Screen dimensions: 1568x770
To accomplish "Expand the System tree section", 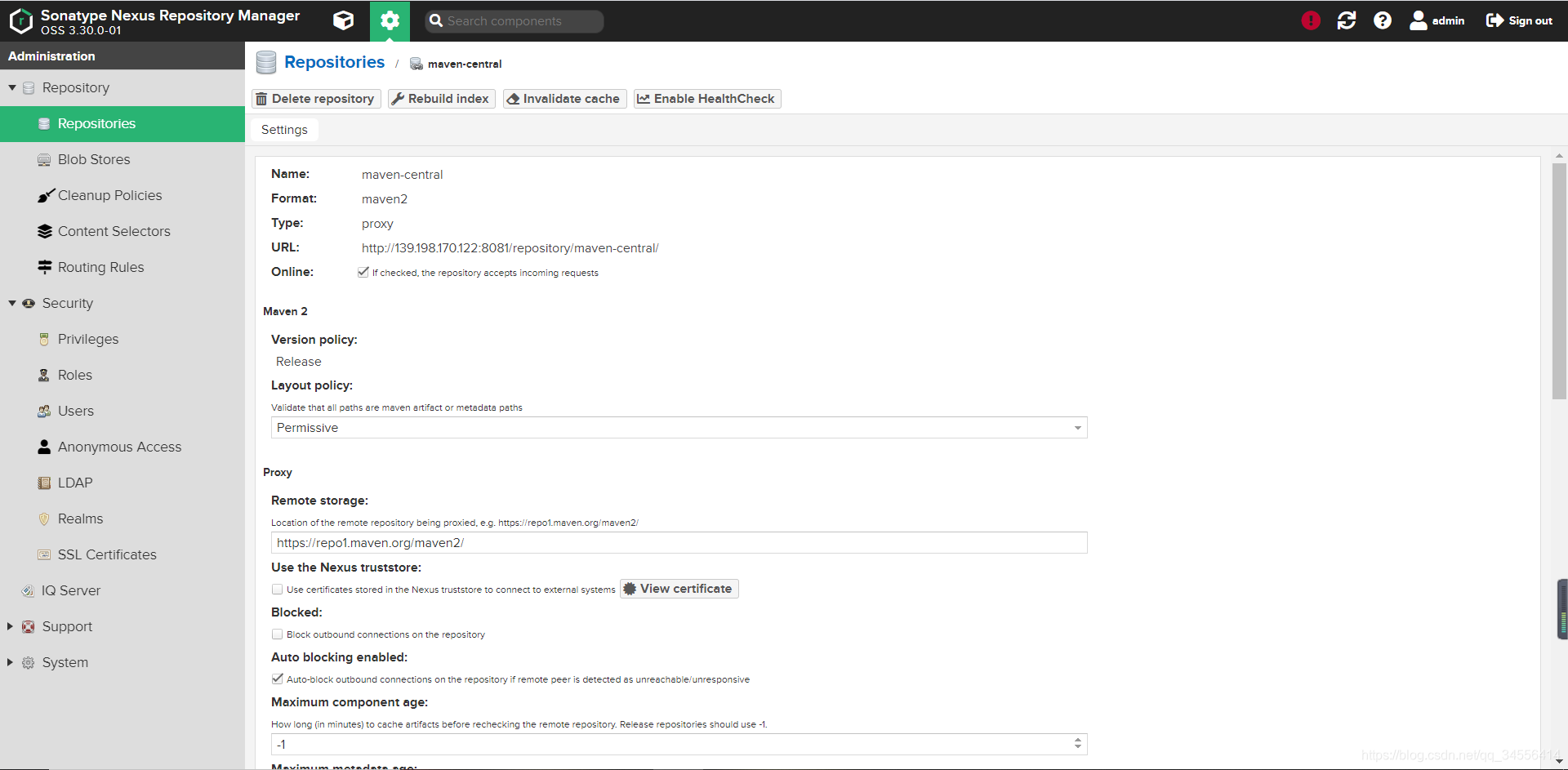I will click(x=10, y=662).
